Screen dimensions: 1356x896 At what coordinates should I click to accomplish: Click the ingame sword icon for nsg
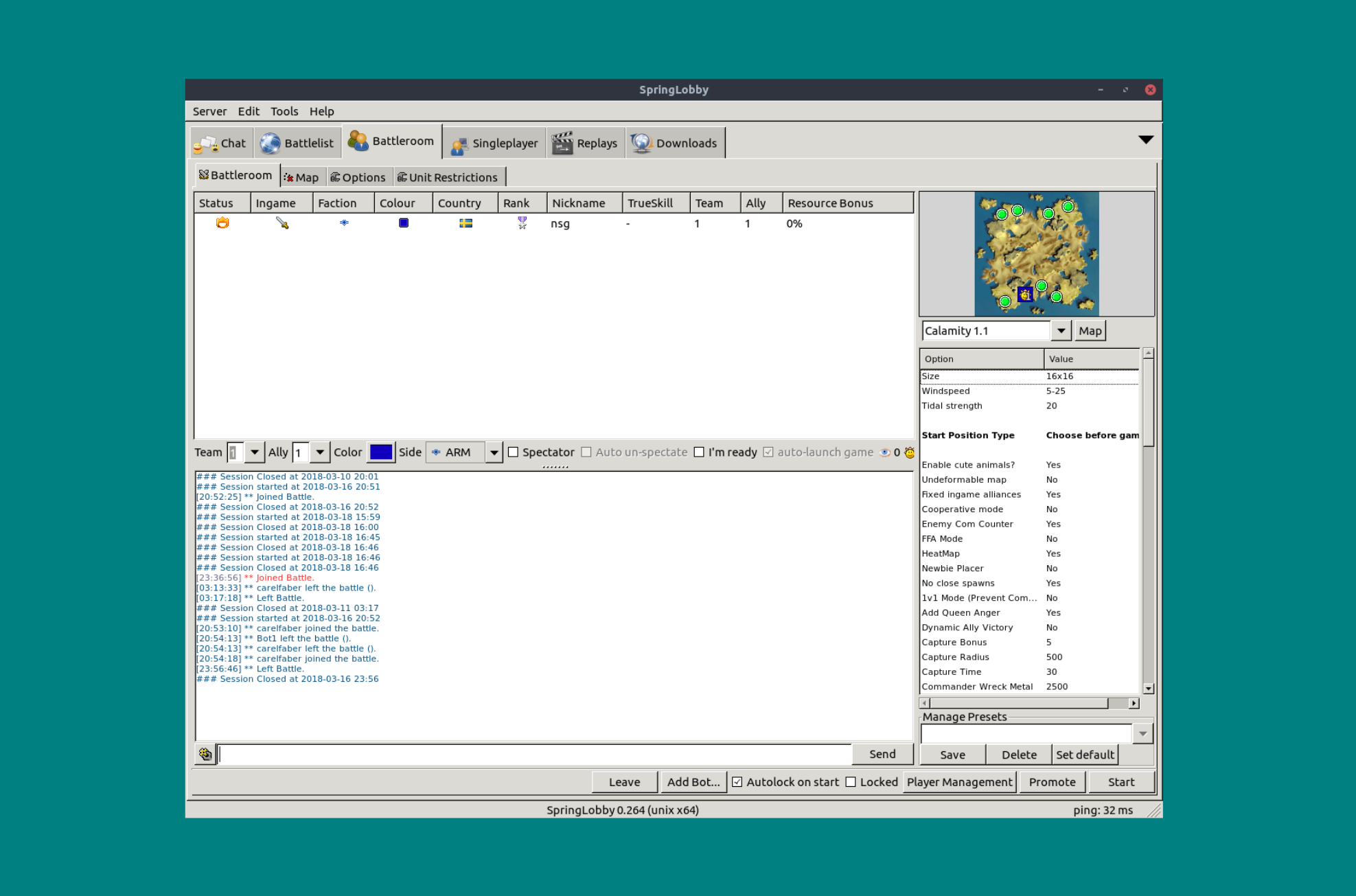(x=282, y=223)
